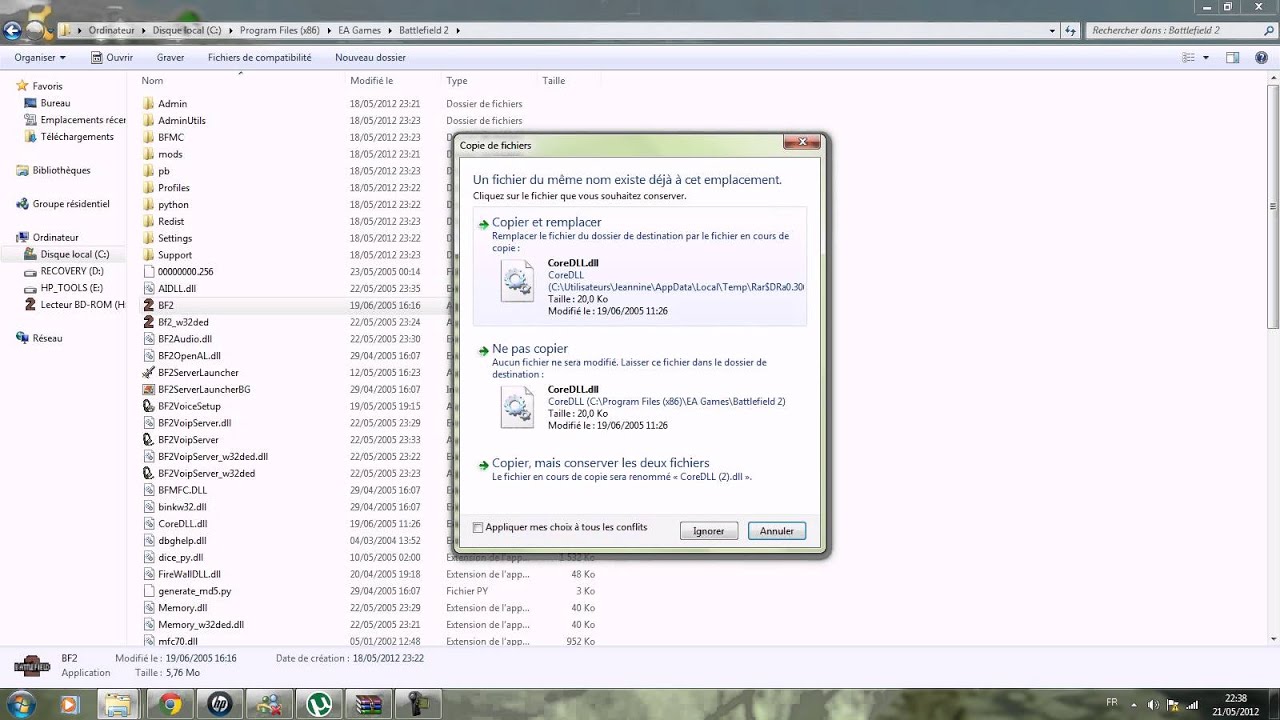Select the Admin folder icon
1280x720 pixels.
(149, 104)
